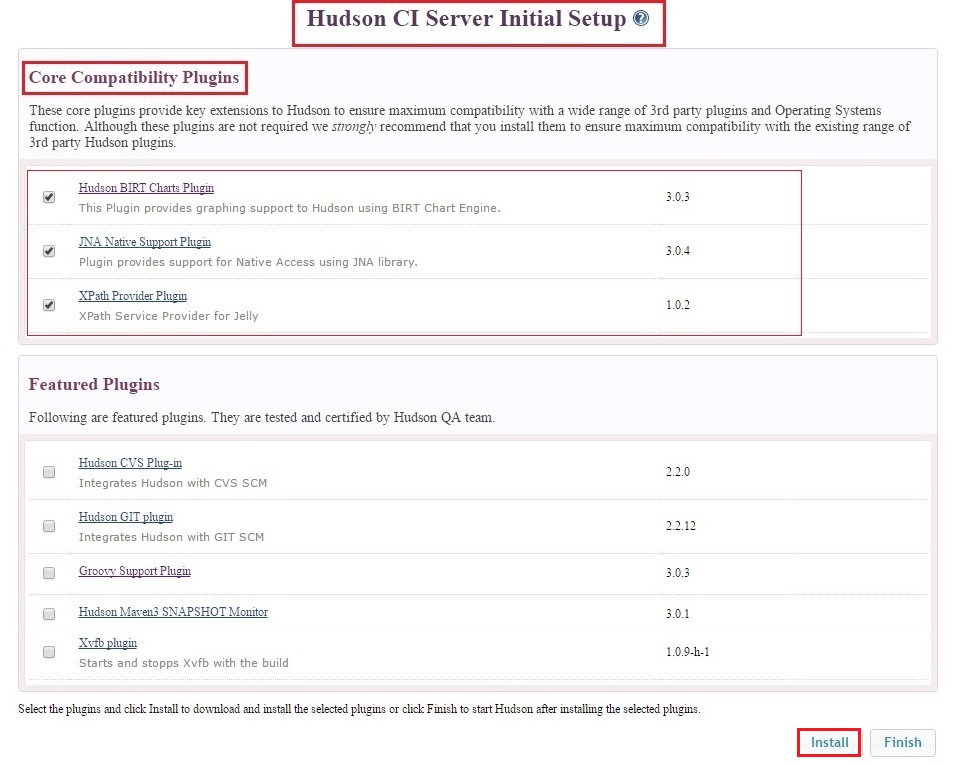This screenshot has width=960, height=766.
Task: Select the Groovy Support Plugin checkbox
Action: point(49,573)
